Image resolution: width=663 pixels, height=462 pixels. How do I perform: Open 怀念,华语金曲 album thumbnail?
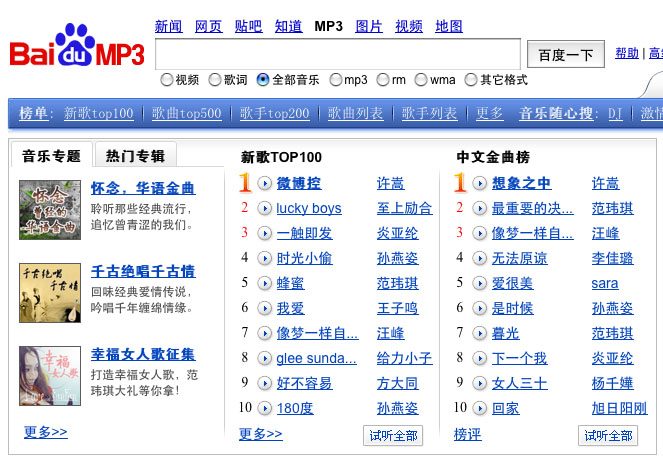pyautogui.click(x=50, y=210)
